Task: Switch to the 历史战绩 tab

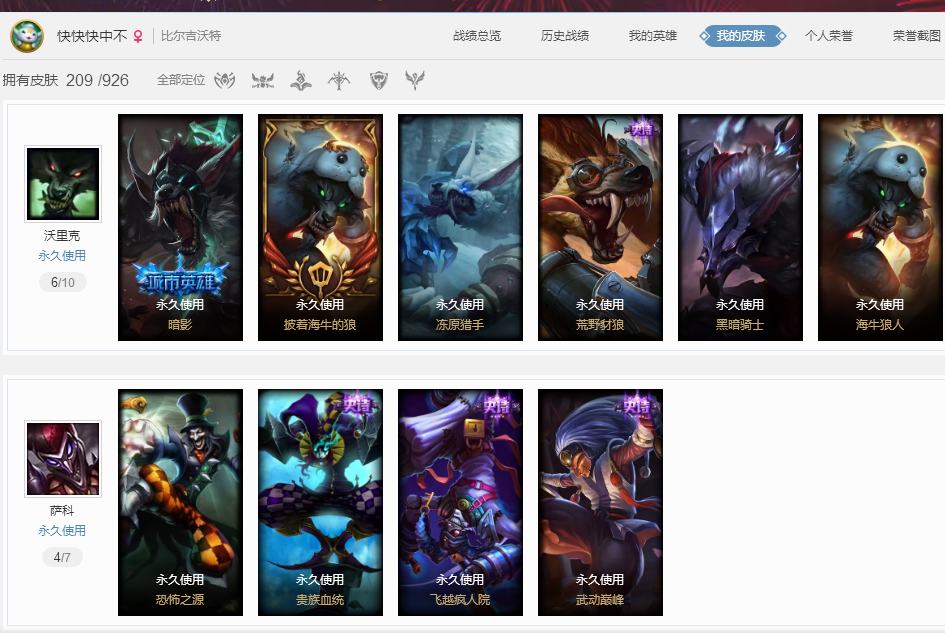Action: pos(565,36)
